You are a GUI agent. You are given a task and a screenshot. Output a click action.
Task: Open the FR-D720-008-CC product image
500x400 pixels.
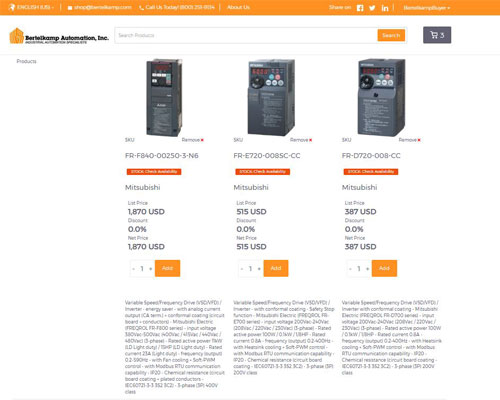381,97
